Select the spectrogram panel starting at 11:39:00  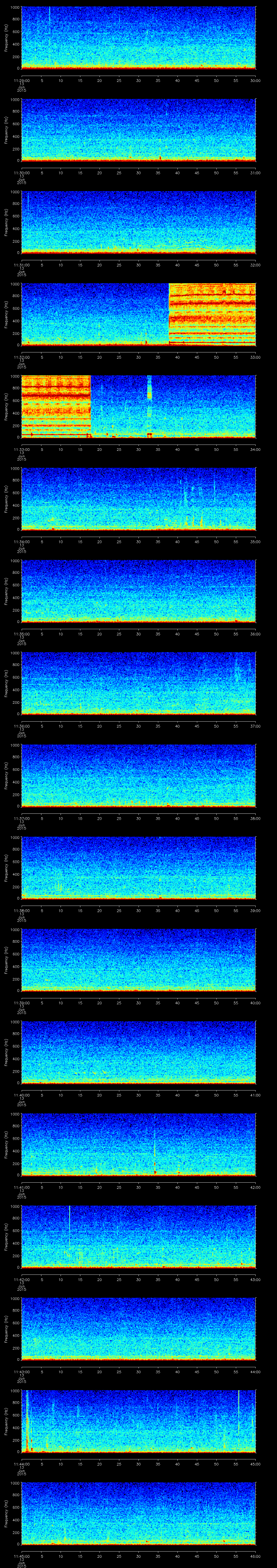(138, 960)
